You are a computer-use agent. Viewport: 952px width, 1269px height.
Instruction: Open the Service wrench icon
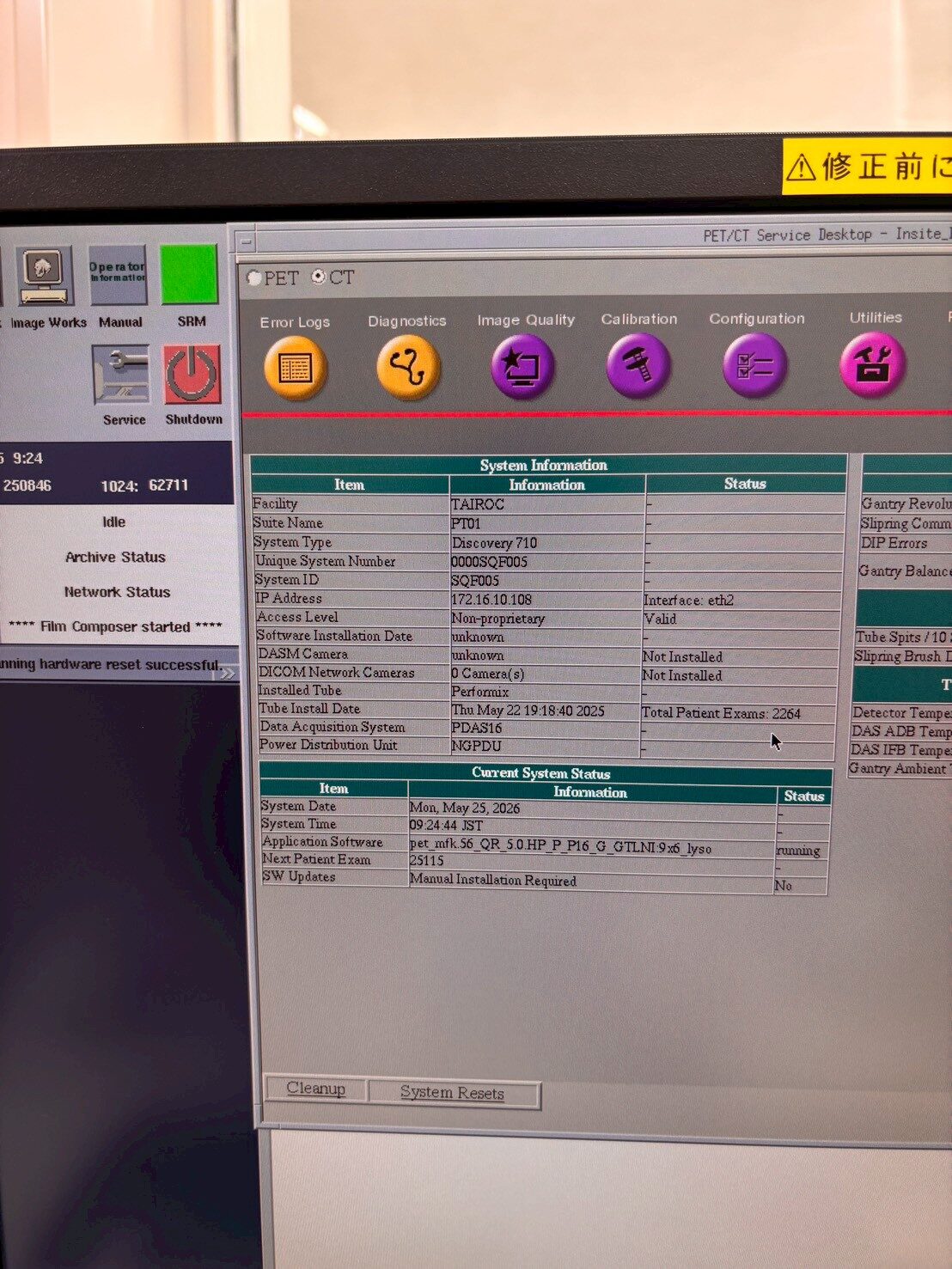click(x=121, y=375)
